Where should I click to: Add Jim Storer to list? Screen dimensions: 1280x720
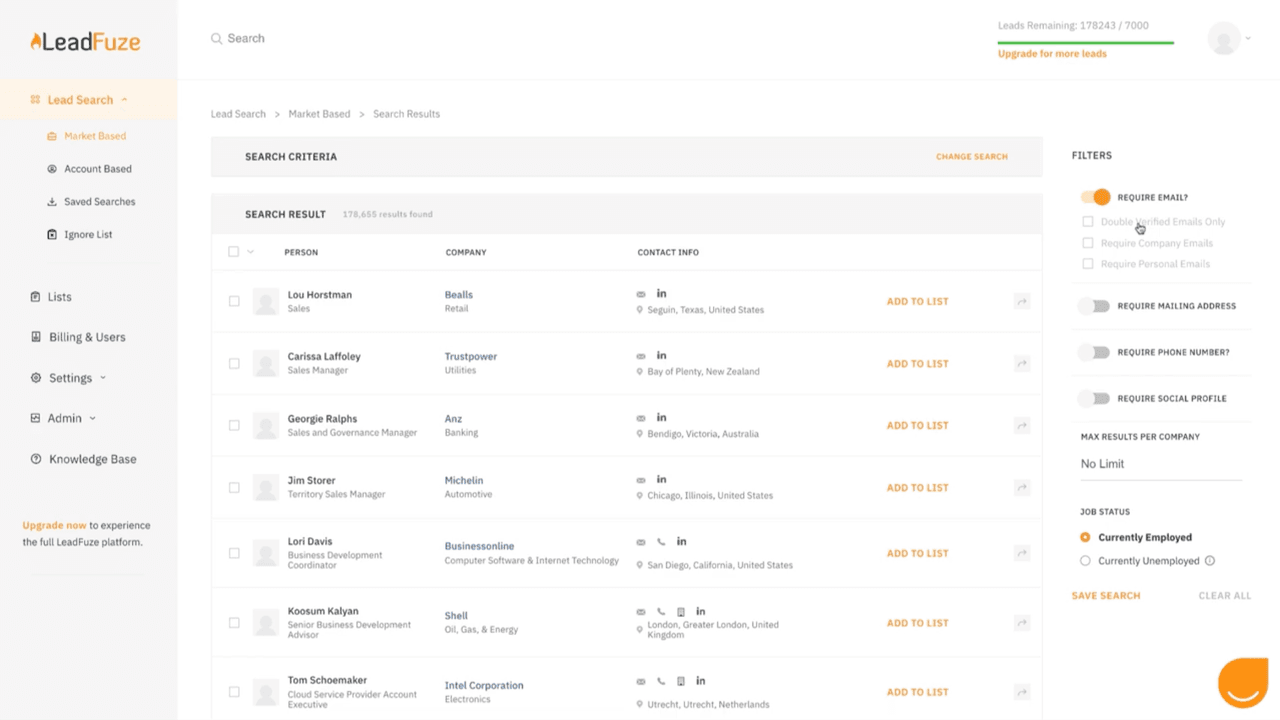coord(918,488)
